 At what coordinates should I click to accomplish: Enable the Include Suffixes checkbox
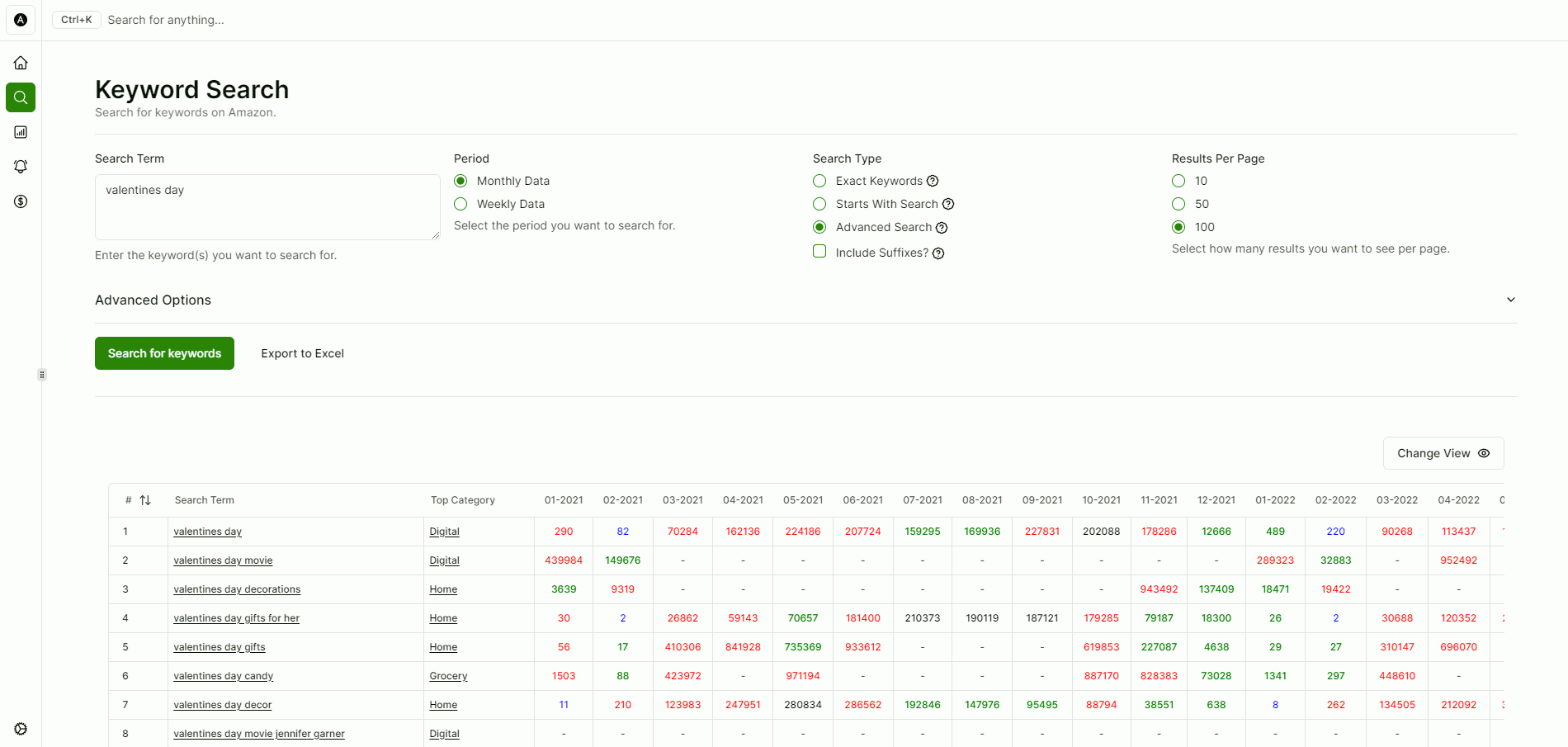pos(819,252)
